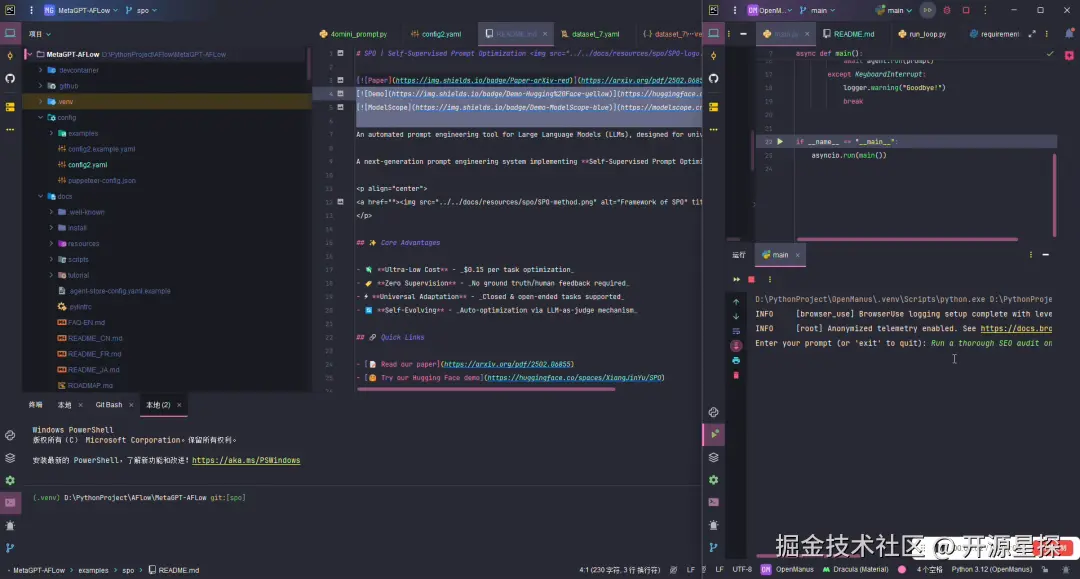Open the main branch dropdown in OpenManus window
The image size is (1080, 579).
pyautogui.click(x=818, y=10)
